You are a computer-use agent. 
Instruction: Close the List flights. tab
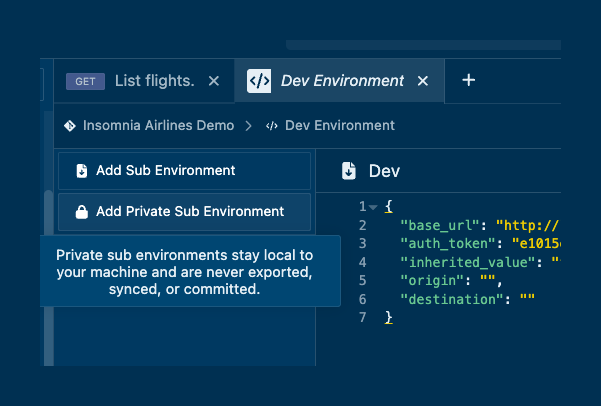[213, 81]
